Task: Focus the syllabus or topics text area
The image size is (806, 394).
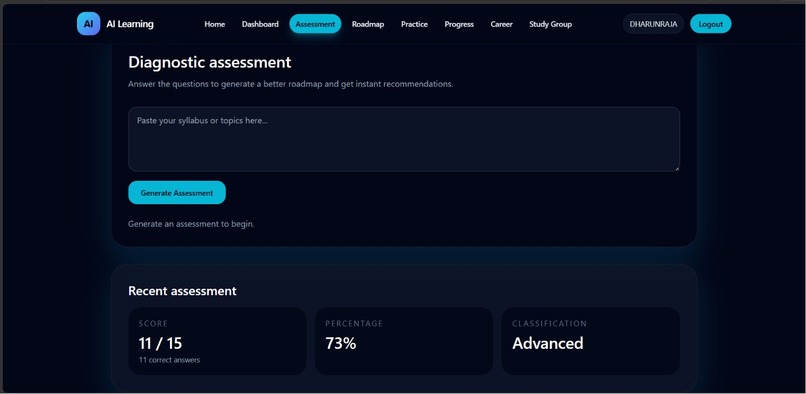Action: pos(404,139)
